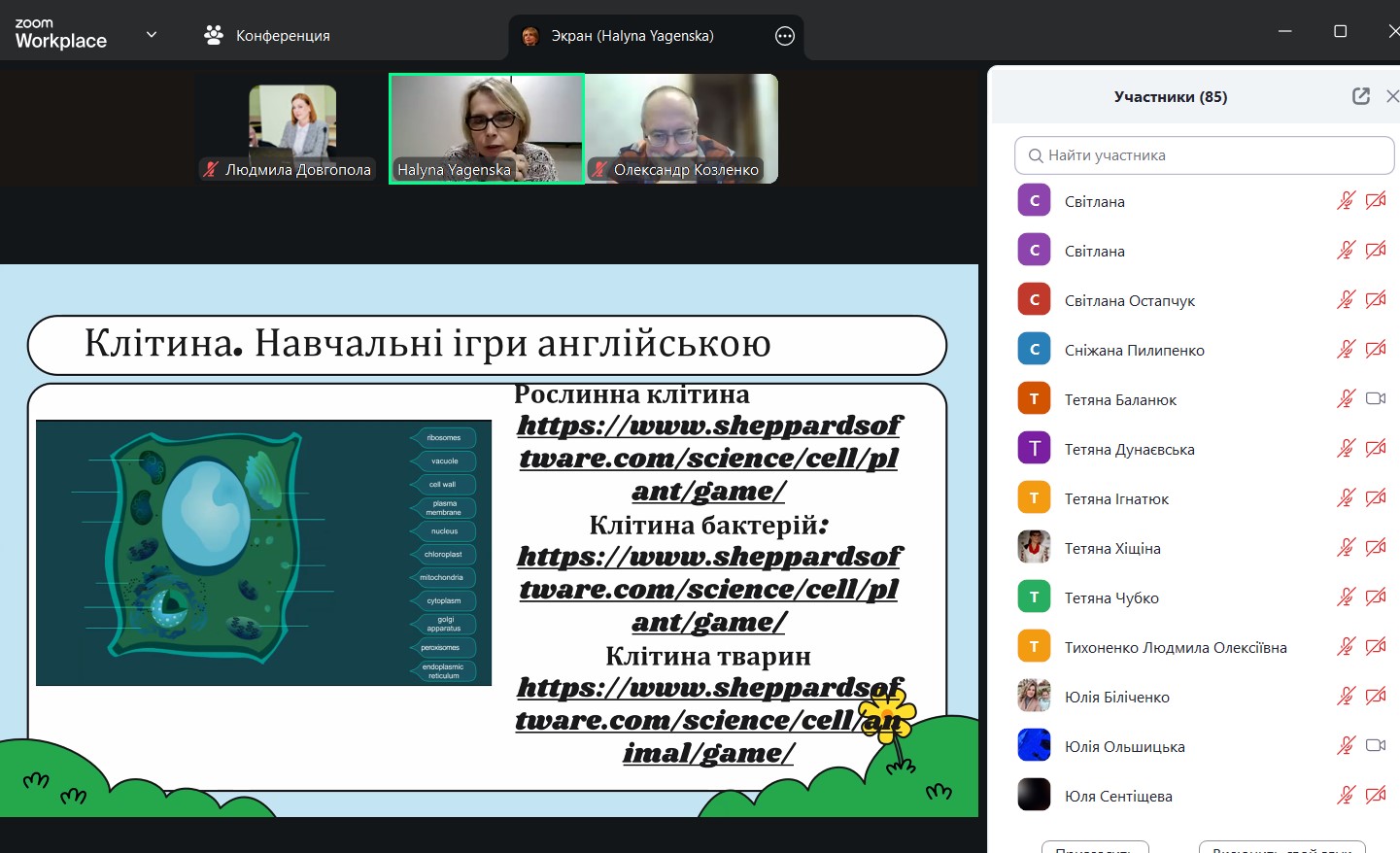The width and height of the screenshot is (1400, 853).
Task: Toggle microphone icon for Юля Сентіщева
Action: point(1346,796)
